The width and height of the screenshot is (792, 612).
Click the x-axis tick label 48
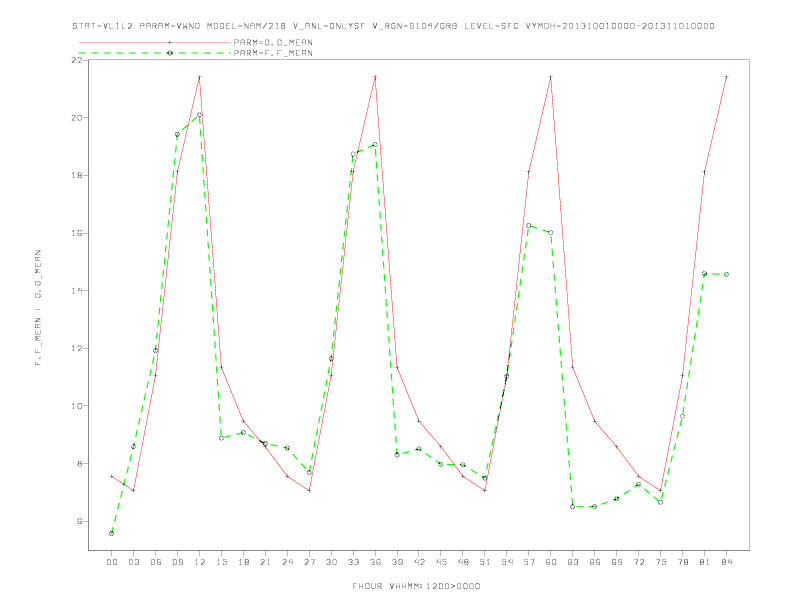click(x=463, y=562)
